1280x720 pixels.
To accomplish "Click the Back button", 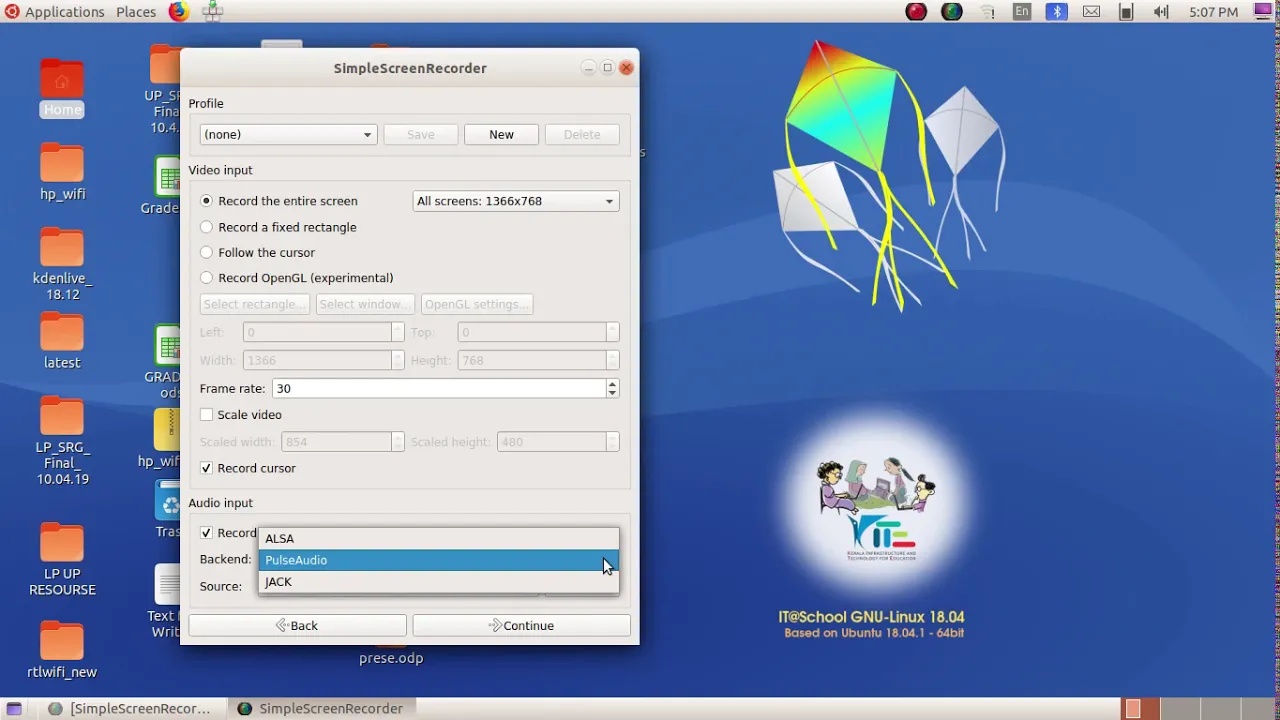I will click(x=297, y=625).
